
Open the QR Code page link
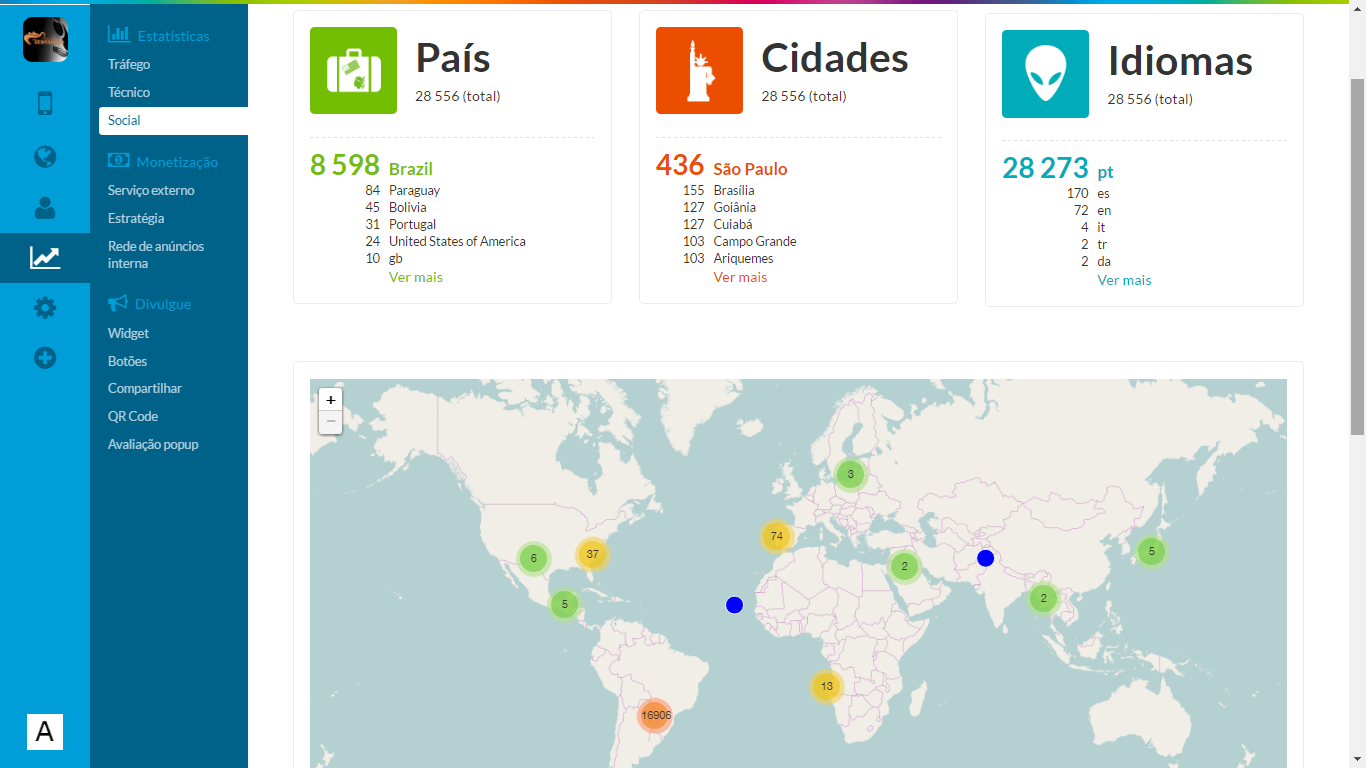(133, 416)
